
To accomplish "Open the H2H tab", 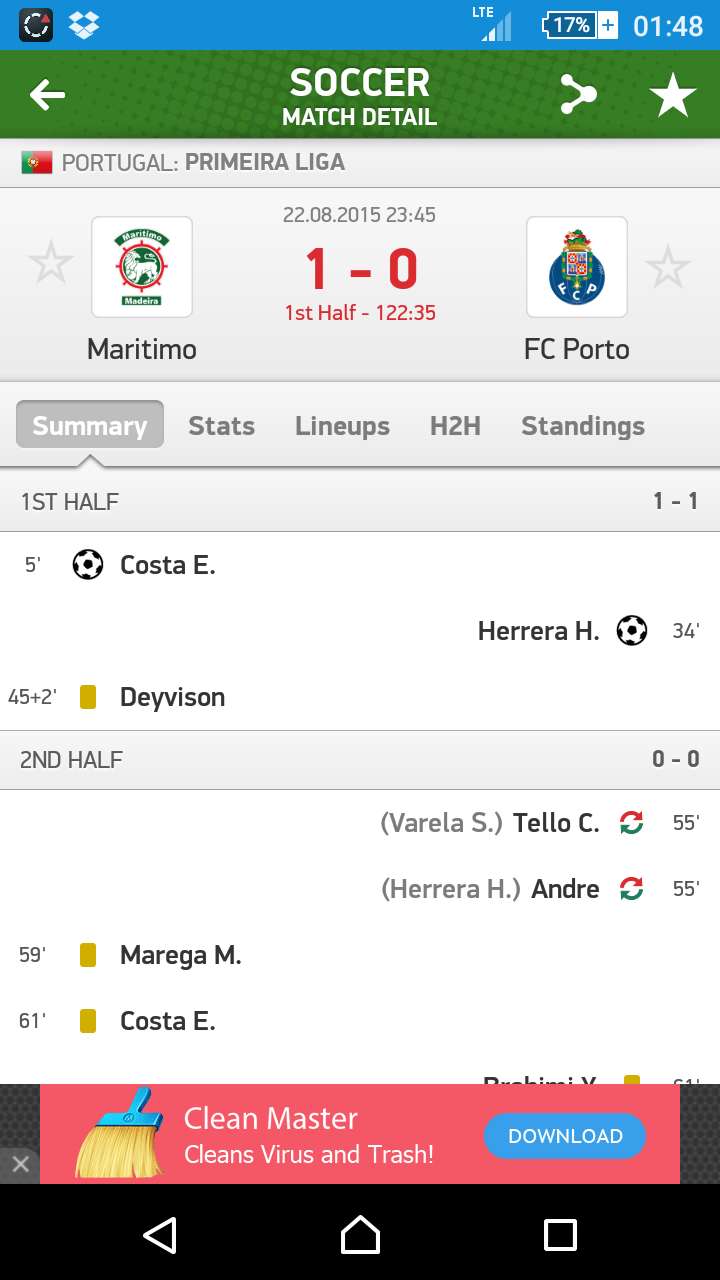I will (455, 426).
